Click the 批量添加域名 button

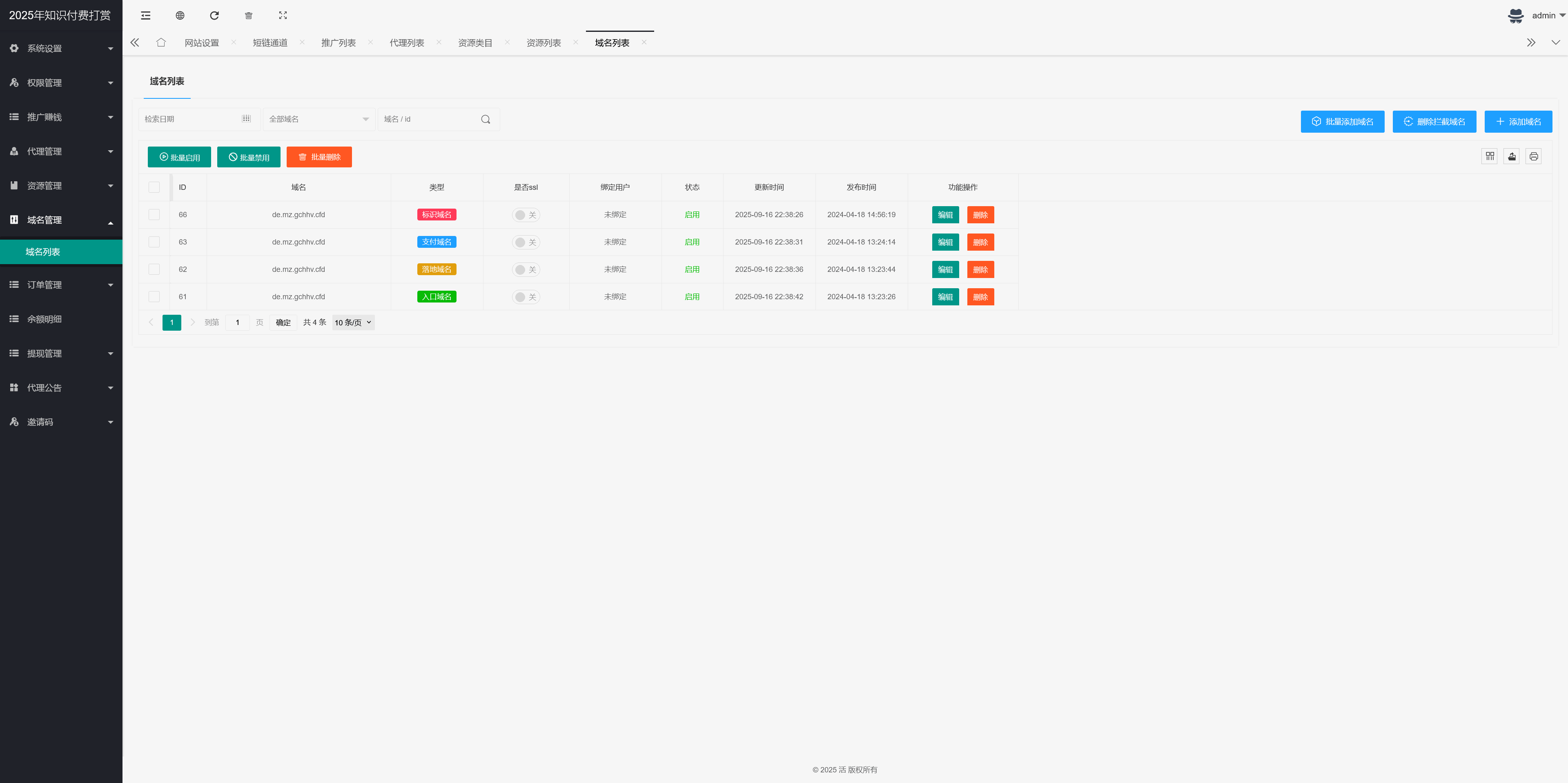(1342, 122)
